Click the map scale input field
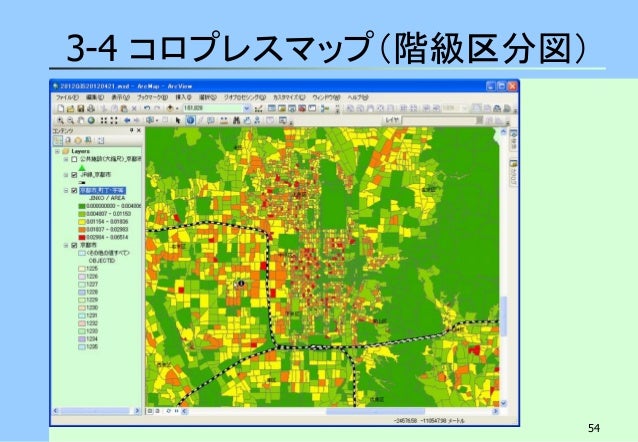This screenshot has width=638, height=442. coord(212,108)
